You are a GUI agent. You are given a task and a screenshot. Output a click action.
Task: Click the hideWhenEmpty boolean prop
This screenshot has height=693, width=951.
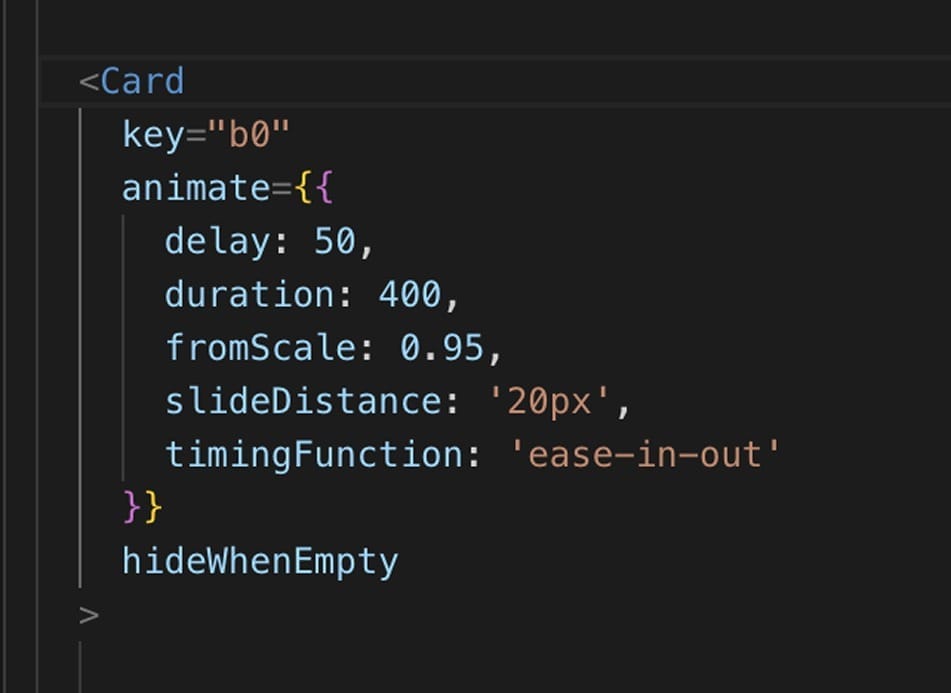click(x=260, y=561)
